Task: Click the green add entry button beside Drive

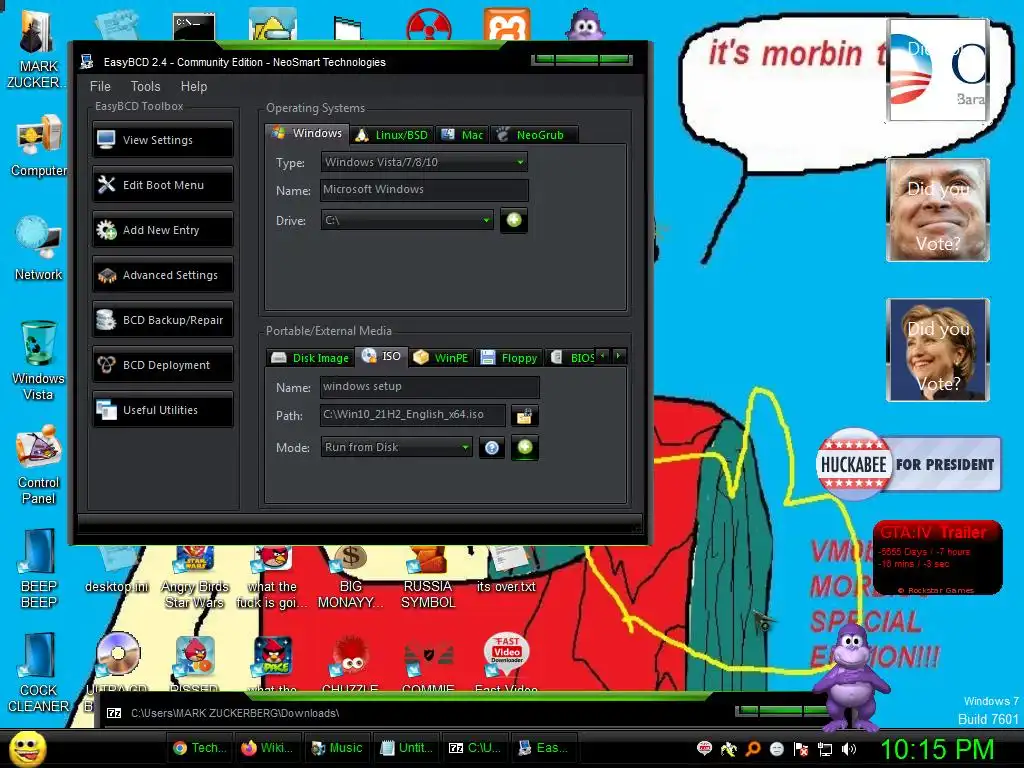Action: click(514, 220)
